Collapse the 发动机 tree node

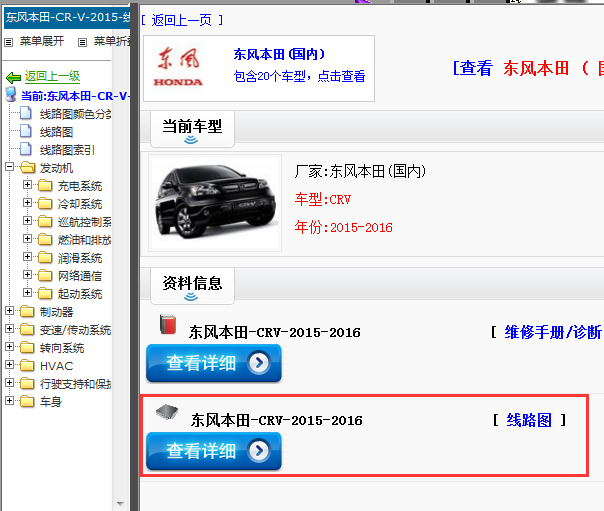tap(10, 167)
